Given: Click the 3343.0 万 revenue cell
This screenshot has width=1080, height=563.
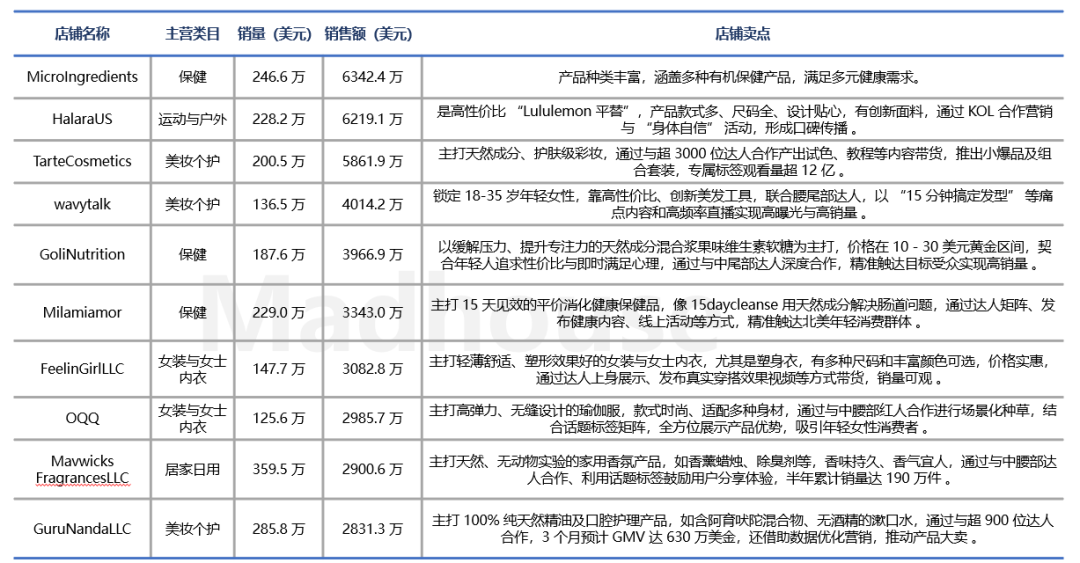Looking at the screenshot, I should pyautogui.click(x=372, y=312).
